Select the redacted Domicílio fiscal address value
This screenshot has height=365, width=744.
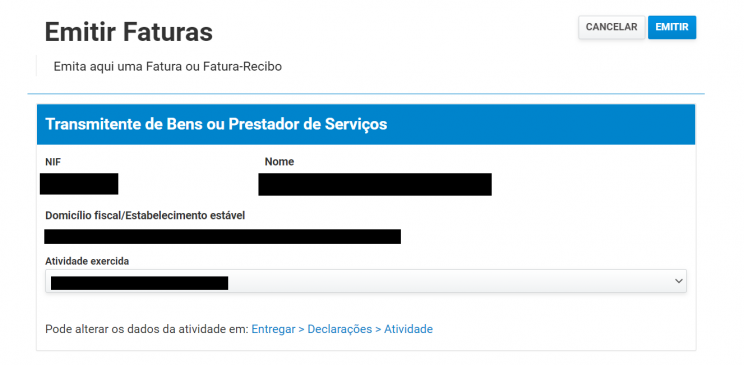[223, 236]
